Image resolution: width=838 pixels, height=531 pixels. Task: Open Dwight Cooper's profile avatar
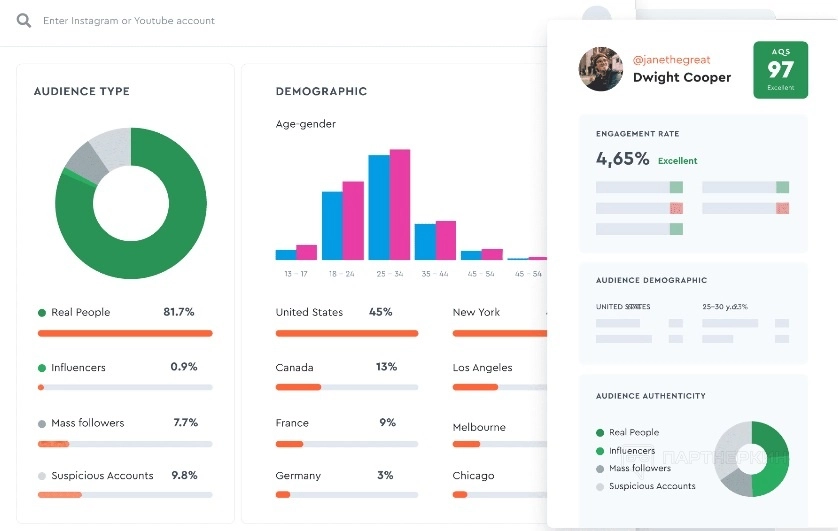tap(601, 69)
